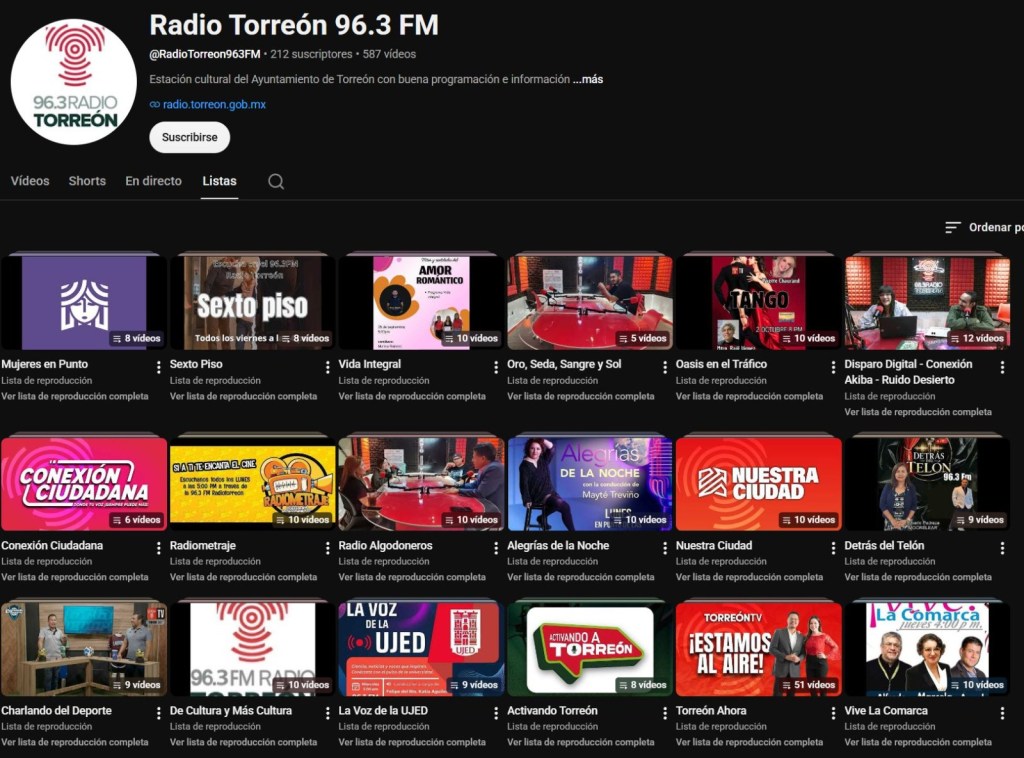
Task: Click the Charlando del Deporte playlist title
Action: pyautogui.click(x=56, y=710)
